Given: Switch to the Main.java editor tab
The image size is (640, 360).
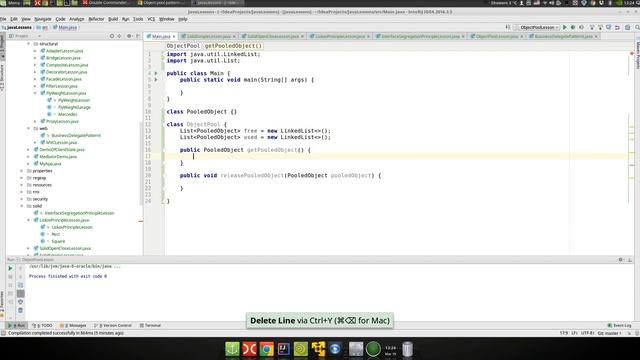Looking at the screenshot, I should [161, 36].
